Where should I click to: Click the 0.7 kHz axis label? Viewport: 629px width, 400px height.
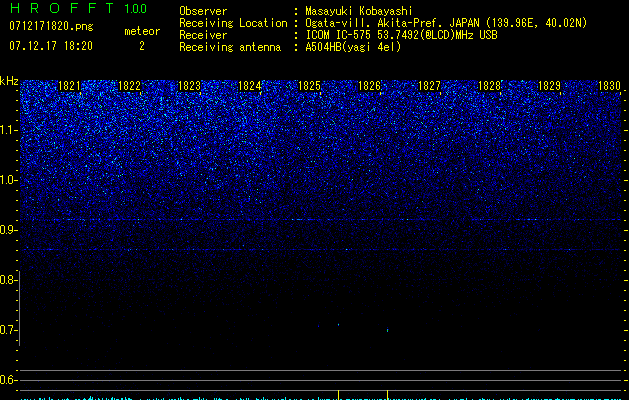pos(7,330)
